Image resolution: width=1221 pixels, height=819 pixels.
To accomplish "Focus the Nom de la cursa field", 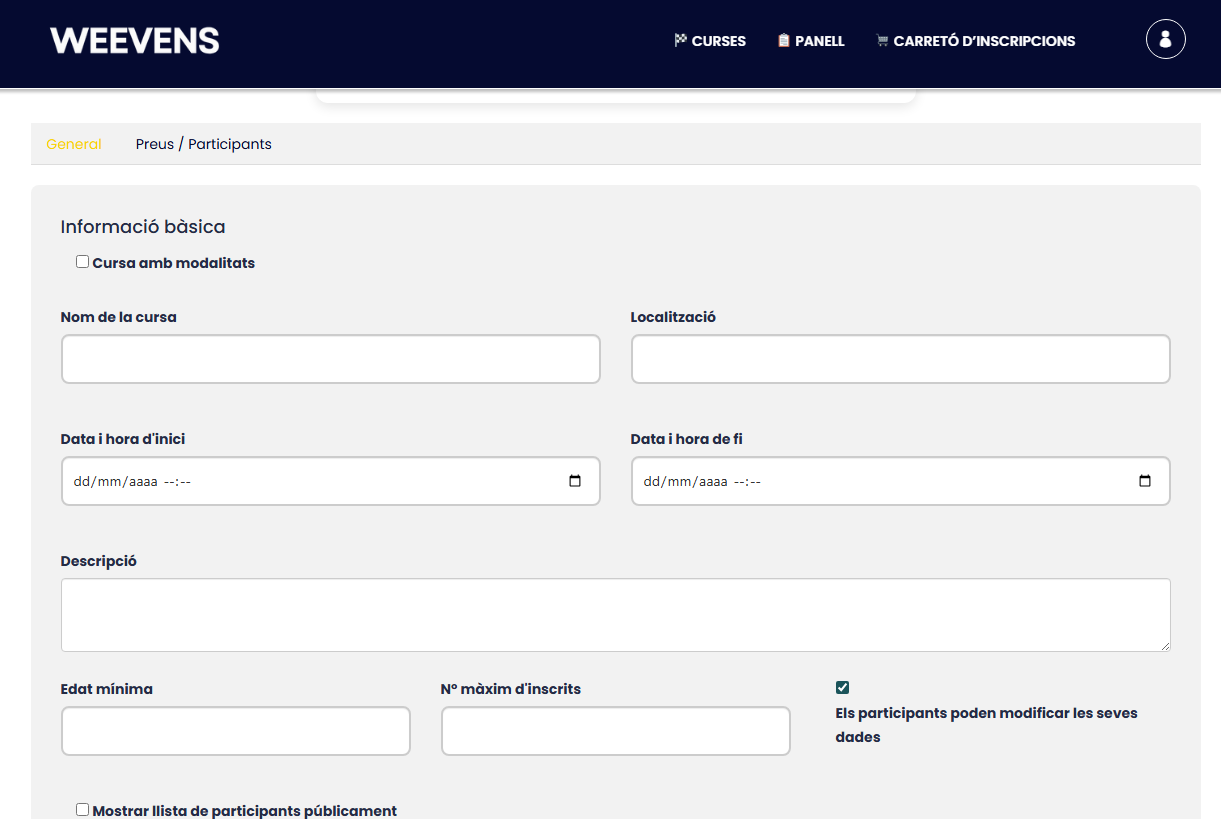I will coord(330,359).
